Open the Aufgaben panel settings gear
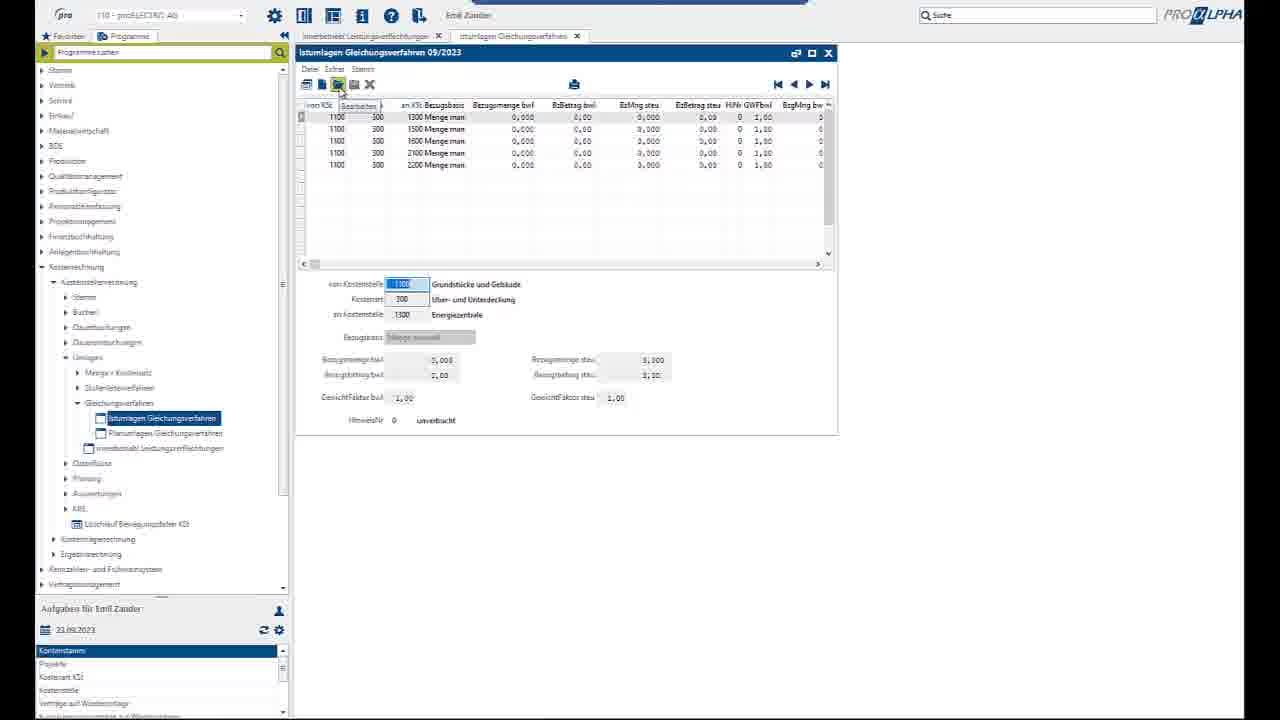 point(279,630)
